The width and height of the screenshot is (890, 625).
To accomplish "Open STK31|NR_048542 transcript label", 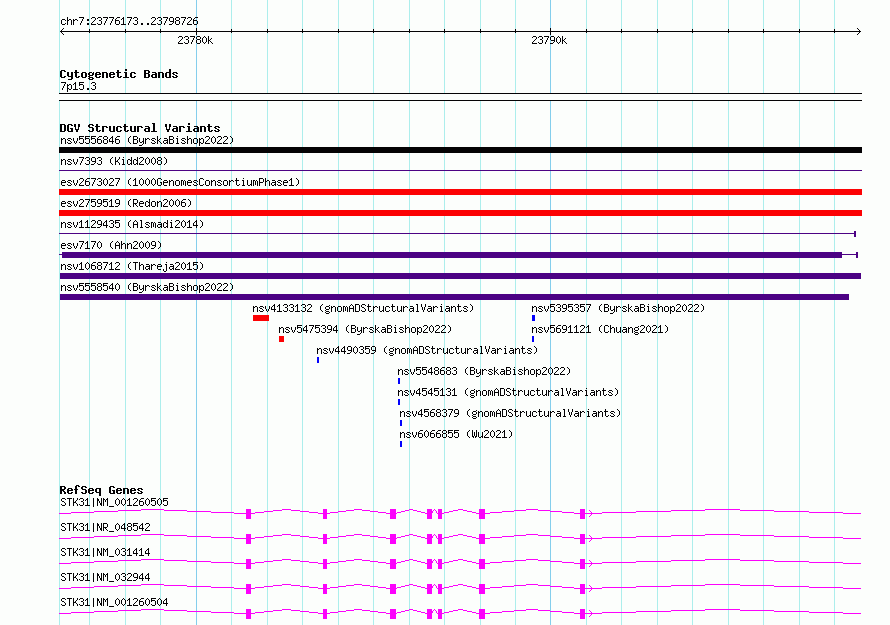I will click(x=105, y=527).
